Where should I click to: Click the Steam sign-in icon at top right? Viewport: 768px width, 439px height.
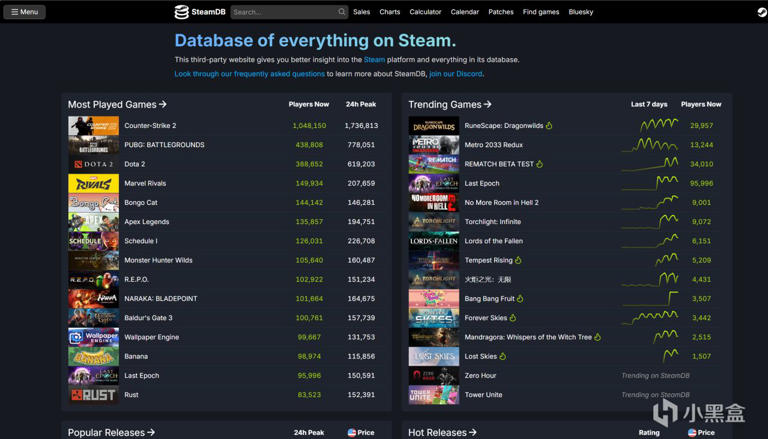[x=762, y=12]
